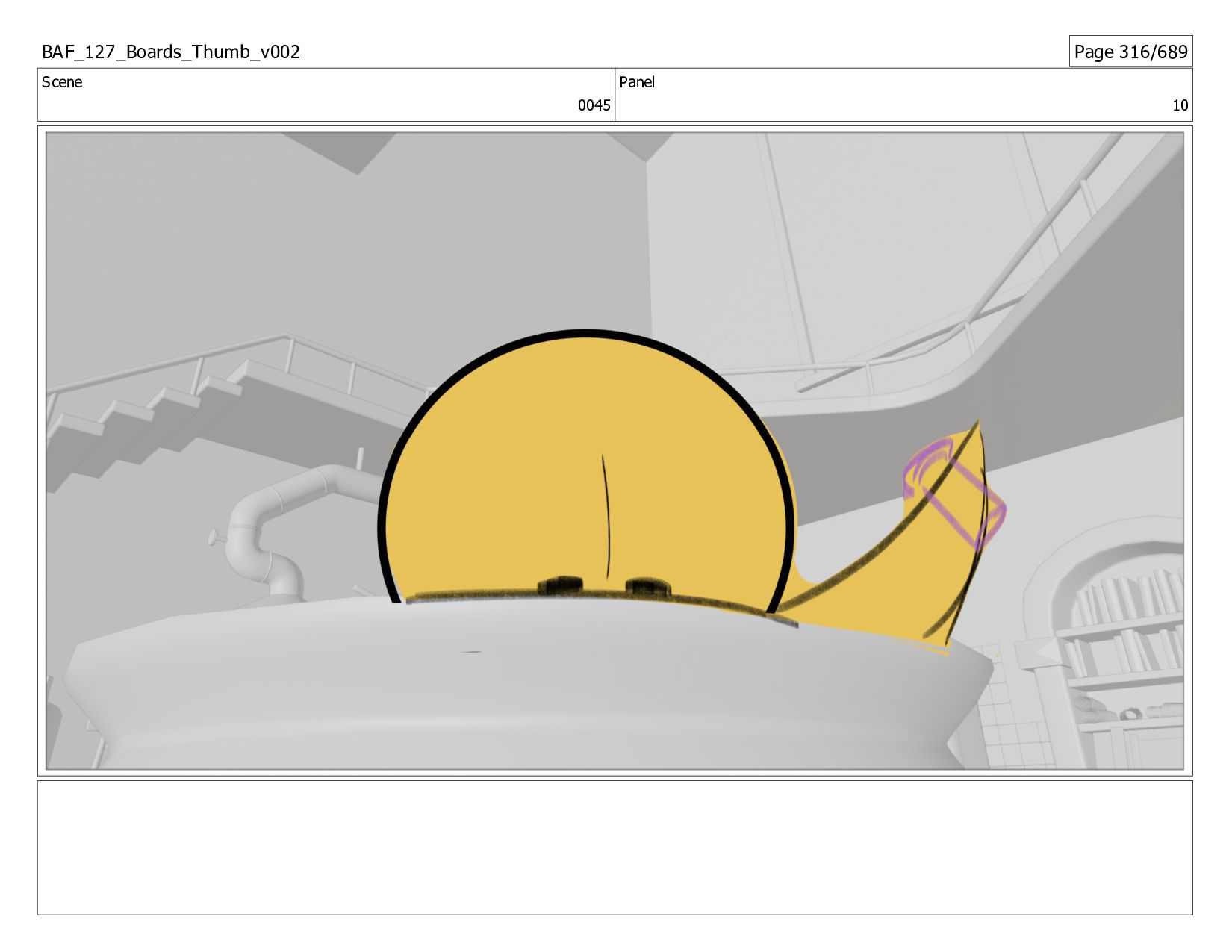Click the Page 316/689 indicator box
The image size is (1232, 952).
[x=1130, y=52]
